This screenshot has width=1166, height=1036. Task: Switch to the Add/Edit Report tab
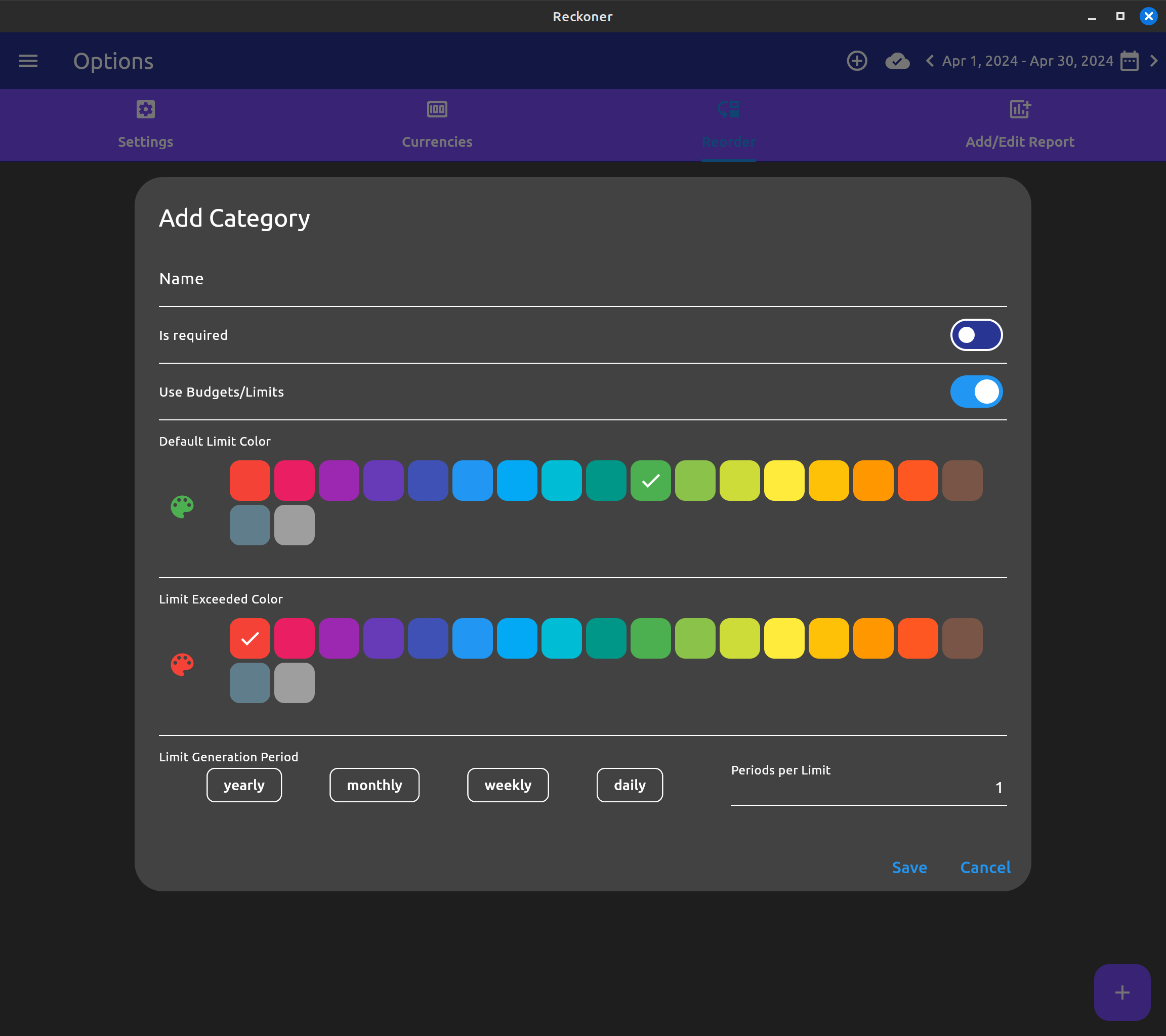[1020, 125]
